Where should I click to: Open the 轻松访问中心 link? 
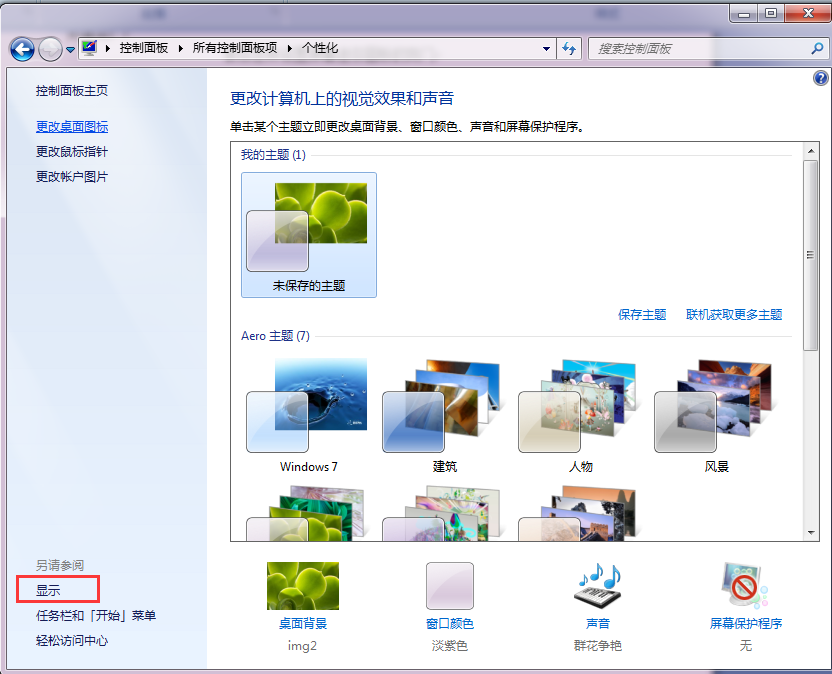click(72, 641)
